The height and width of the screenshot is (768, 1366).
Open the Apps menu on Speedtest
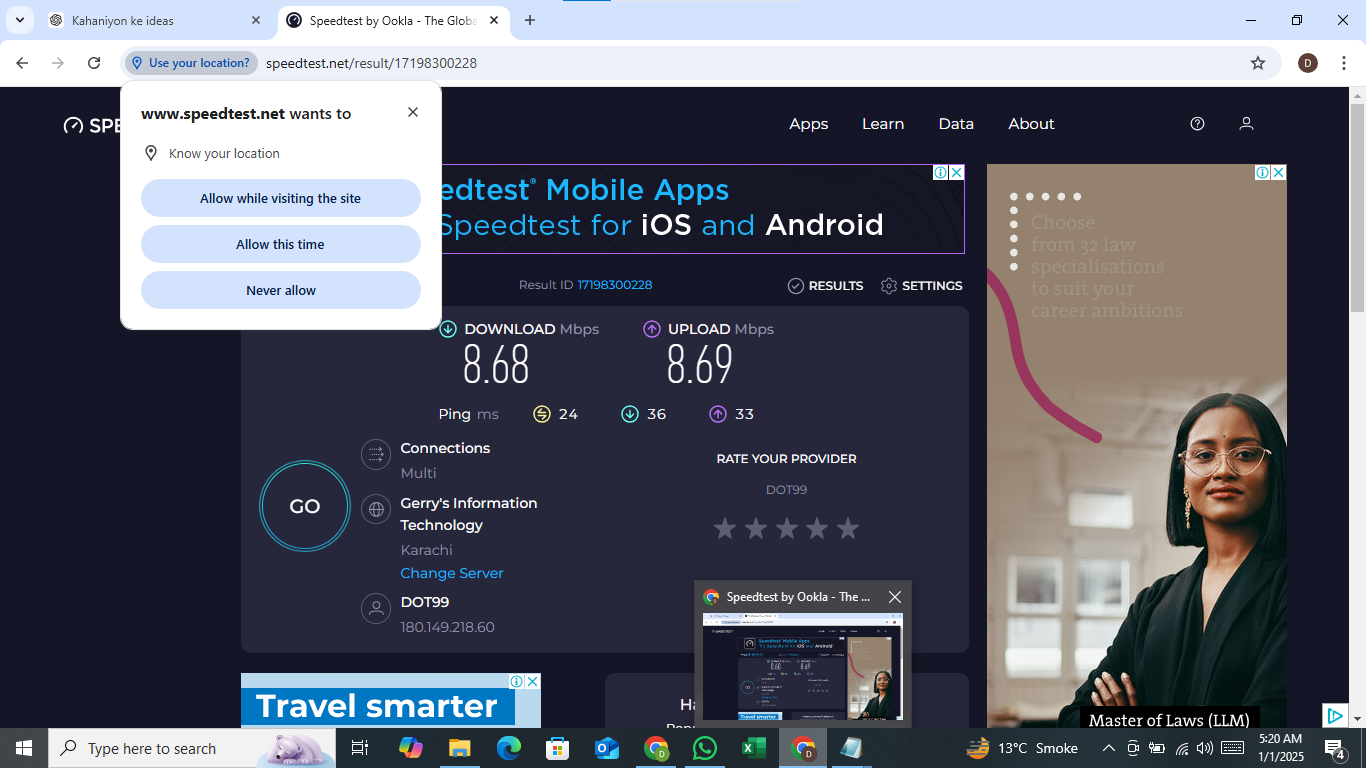(809, 124)
